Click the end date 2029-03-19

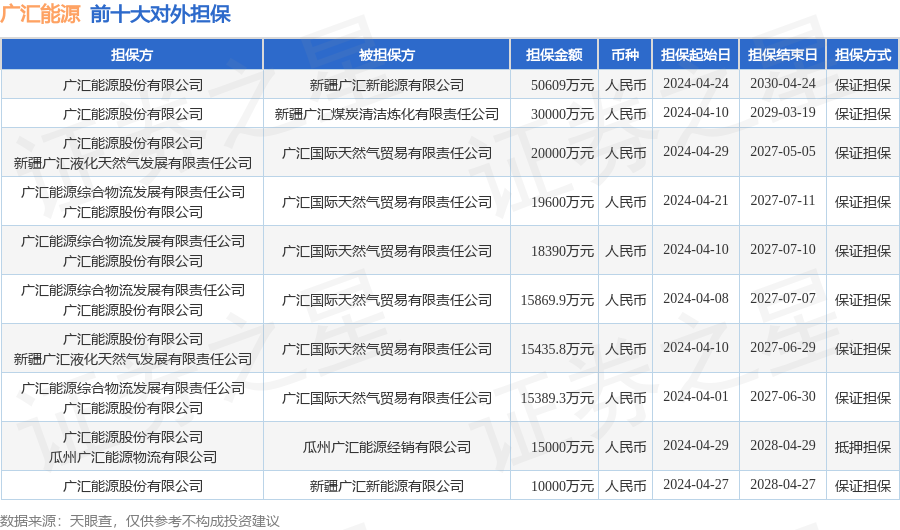pos(782,113)
